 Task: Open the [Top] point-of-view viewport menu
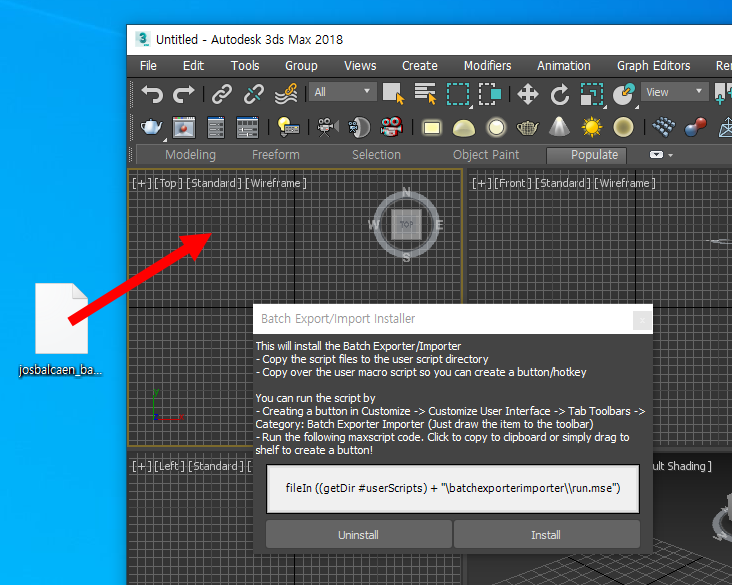[x=169, y=183]
